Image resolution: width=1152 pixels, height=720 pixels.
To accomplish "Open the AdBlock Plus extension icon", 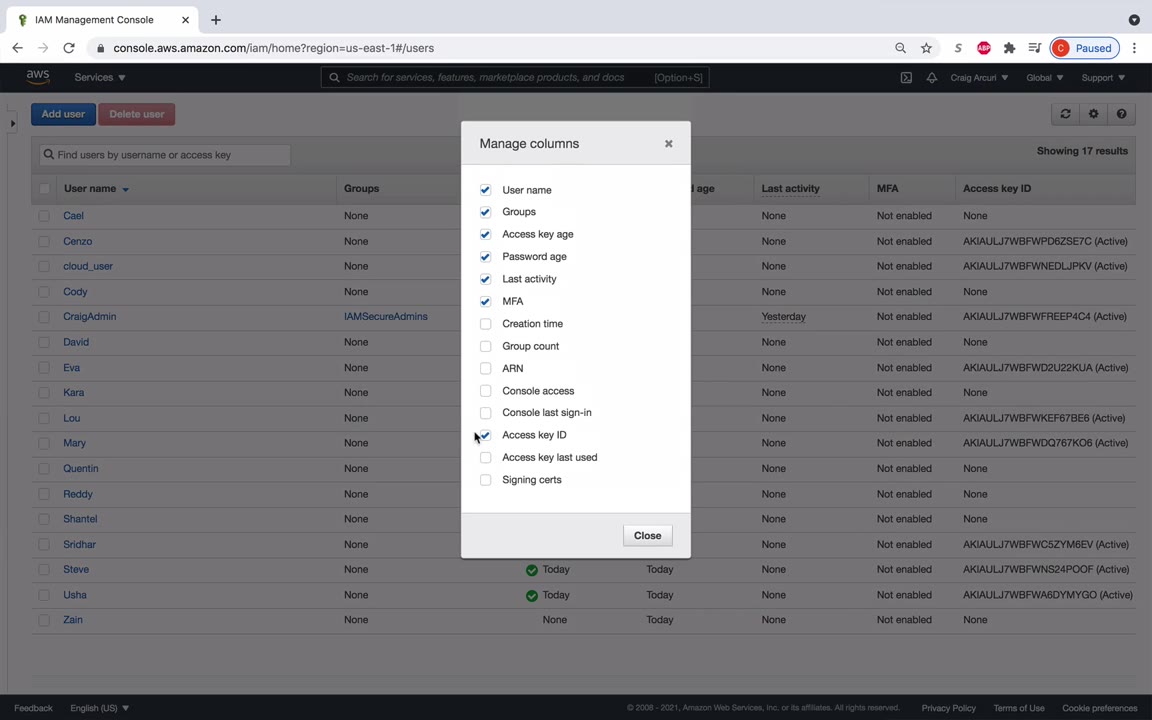I will coord(984,48).
